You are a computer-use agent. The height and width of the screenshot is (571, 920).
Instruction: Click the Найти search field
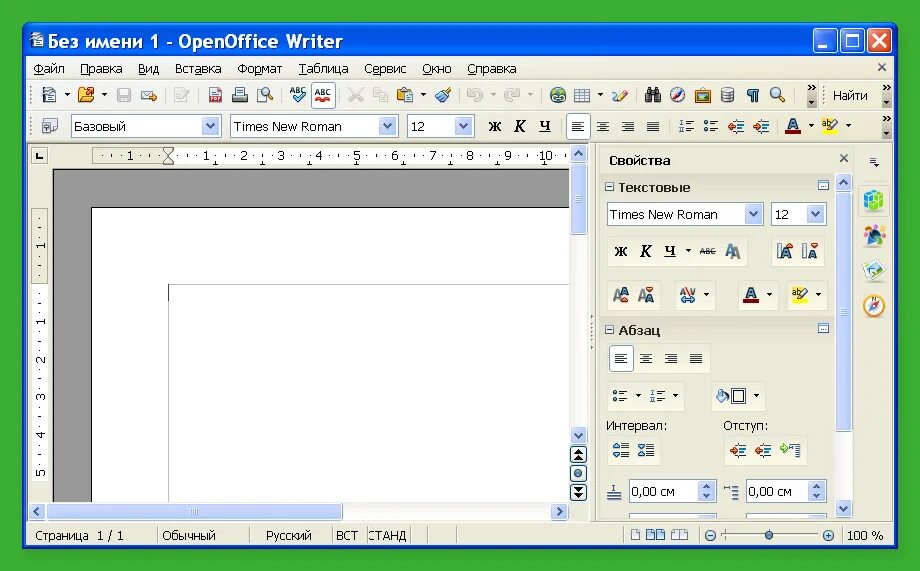tap(851, 95)
